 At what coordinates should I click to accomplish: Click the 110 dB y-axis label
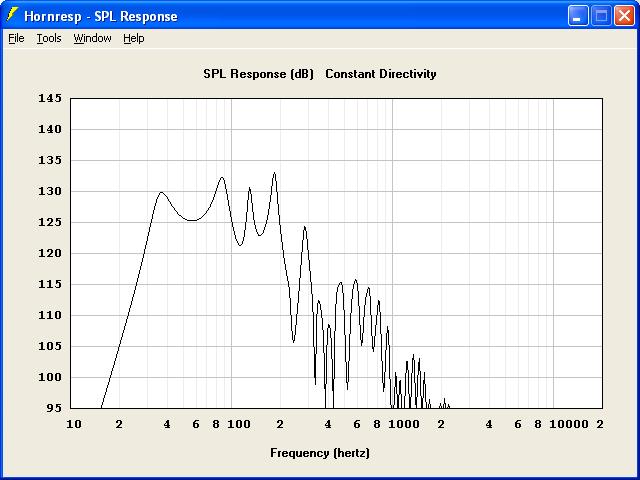(x=50, y=315)
